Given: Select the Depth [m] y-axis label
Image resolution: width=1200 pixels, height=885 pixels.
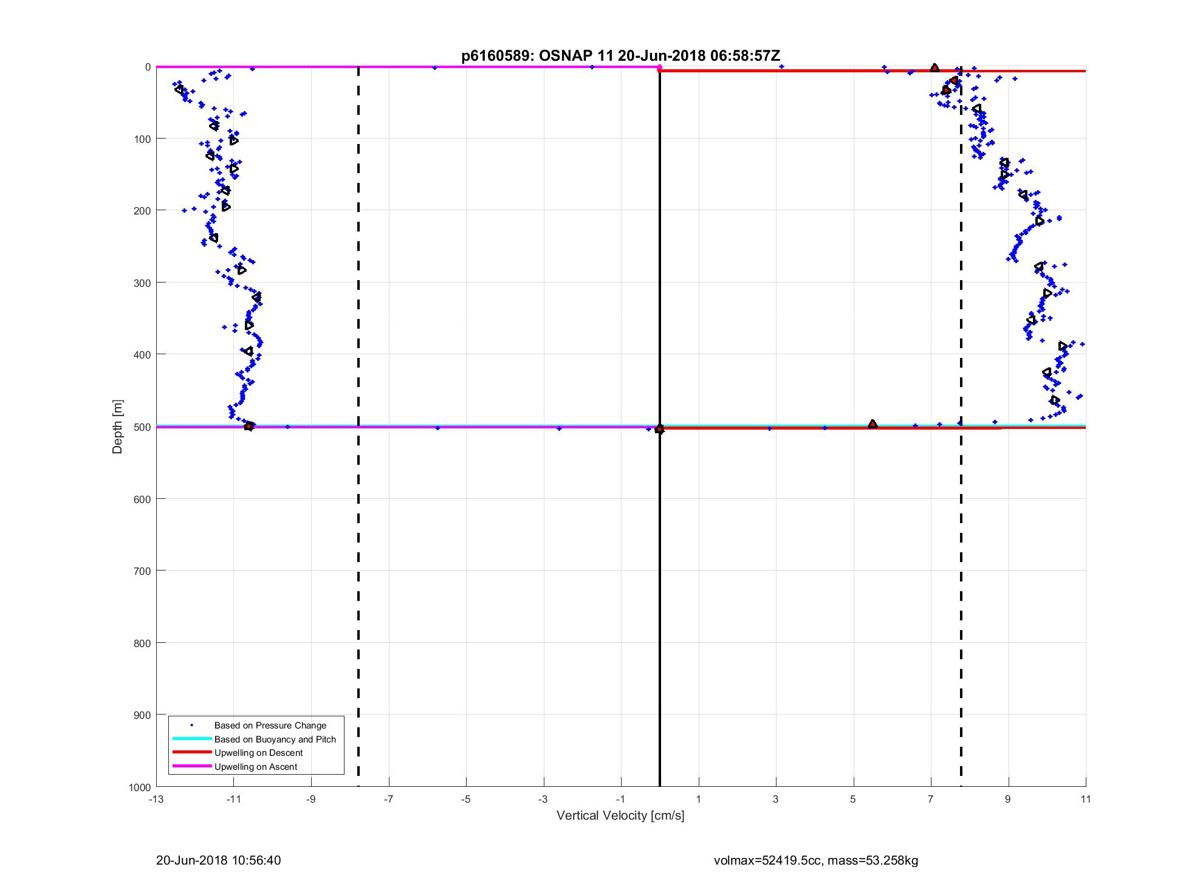Looking at the screenshot, I should [x=118, y=427].
